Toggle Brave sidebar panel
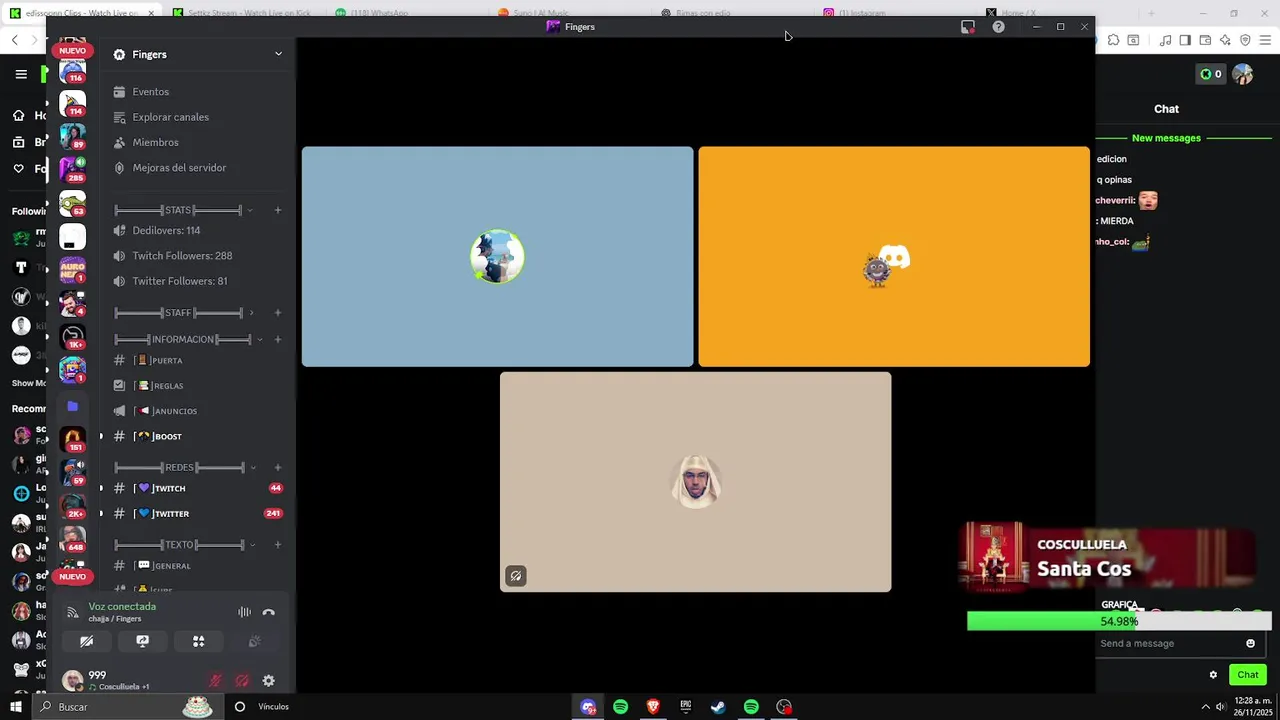 pos(1185,40)
